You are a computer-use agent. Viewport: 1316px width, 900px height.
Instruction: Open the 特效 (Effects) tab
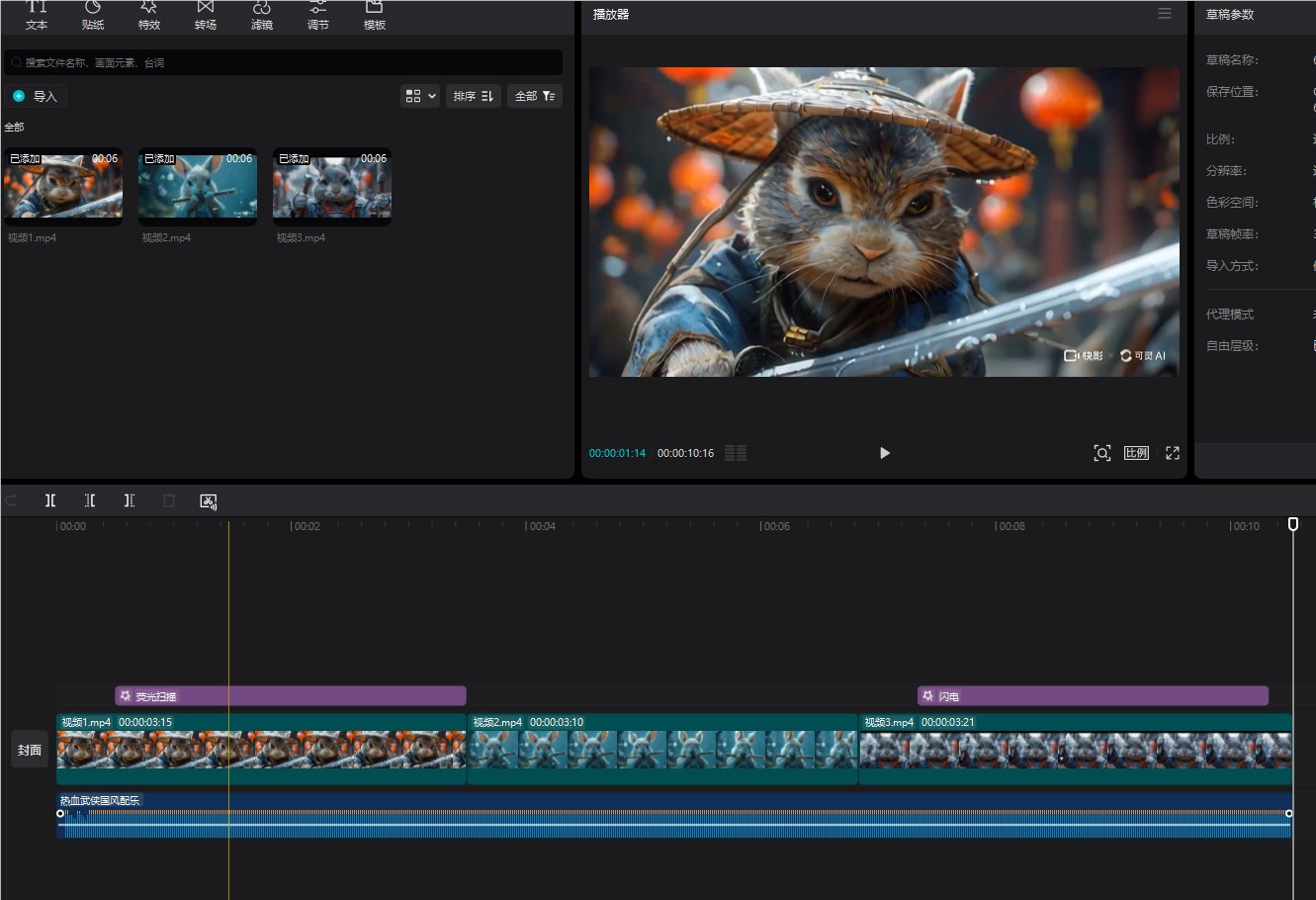[x=149, y=15]
